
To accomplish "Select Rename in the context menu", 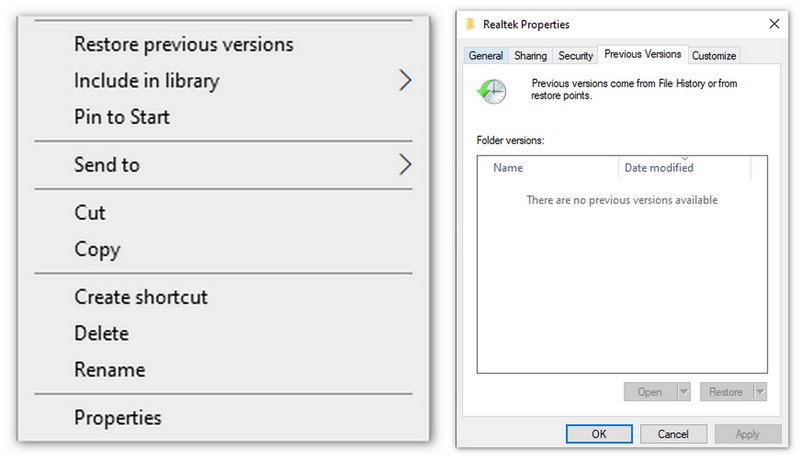I will (x=109, y=370).
